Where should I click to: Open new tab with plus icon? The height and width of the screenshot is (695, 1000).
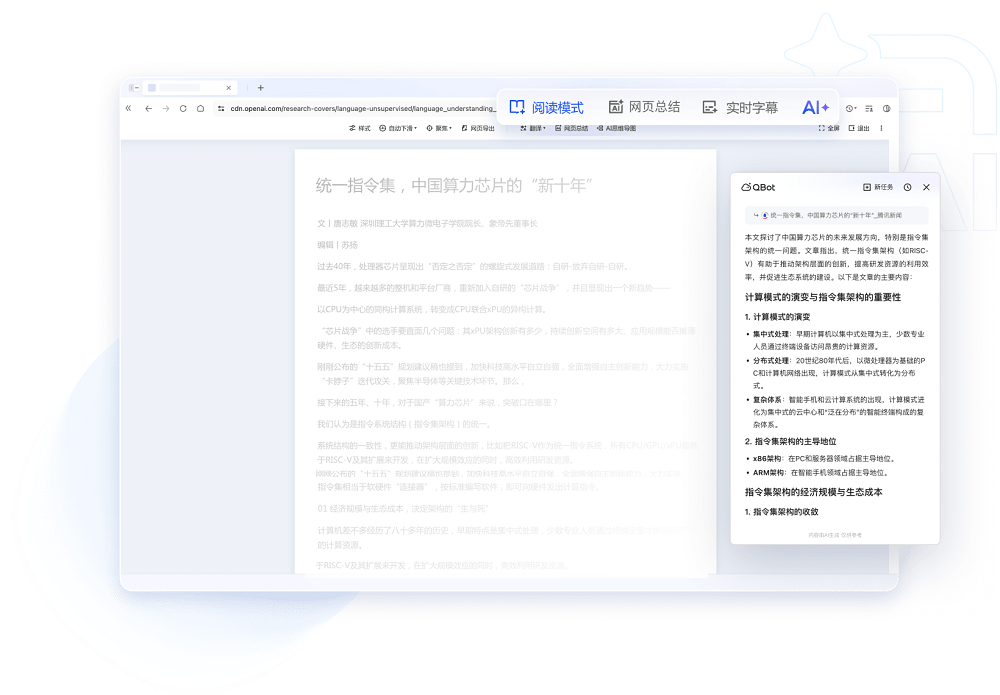coord(260,87)
